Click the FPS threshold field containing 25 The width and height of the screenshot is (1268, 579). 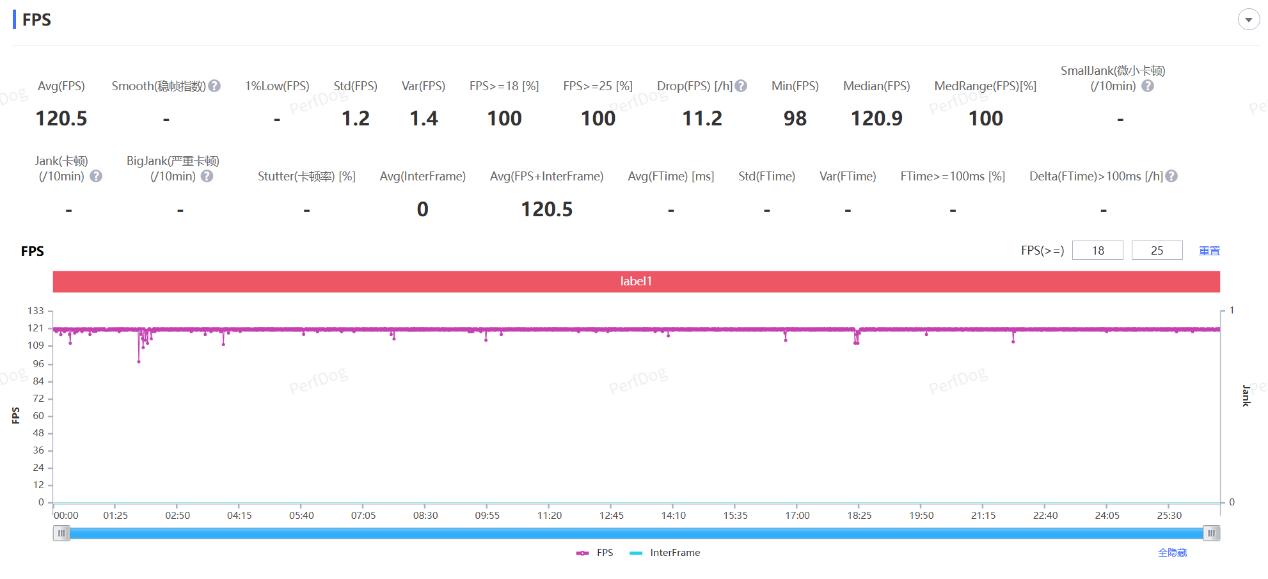pos(1157,250)
